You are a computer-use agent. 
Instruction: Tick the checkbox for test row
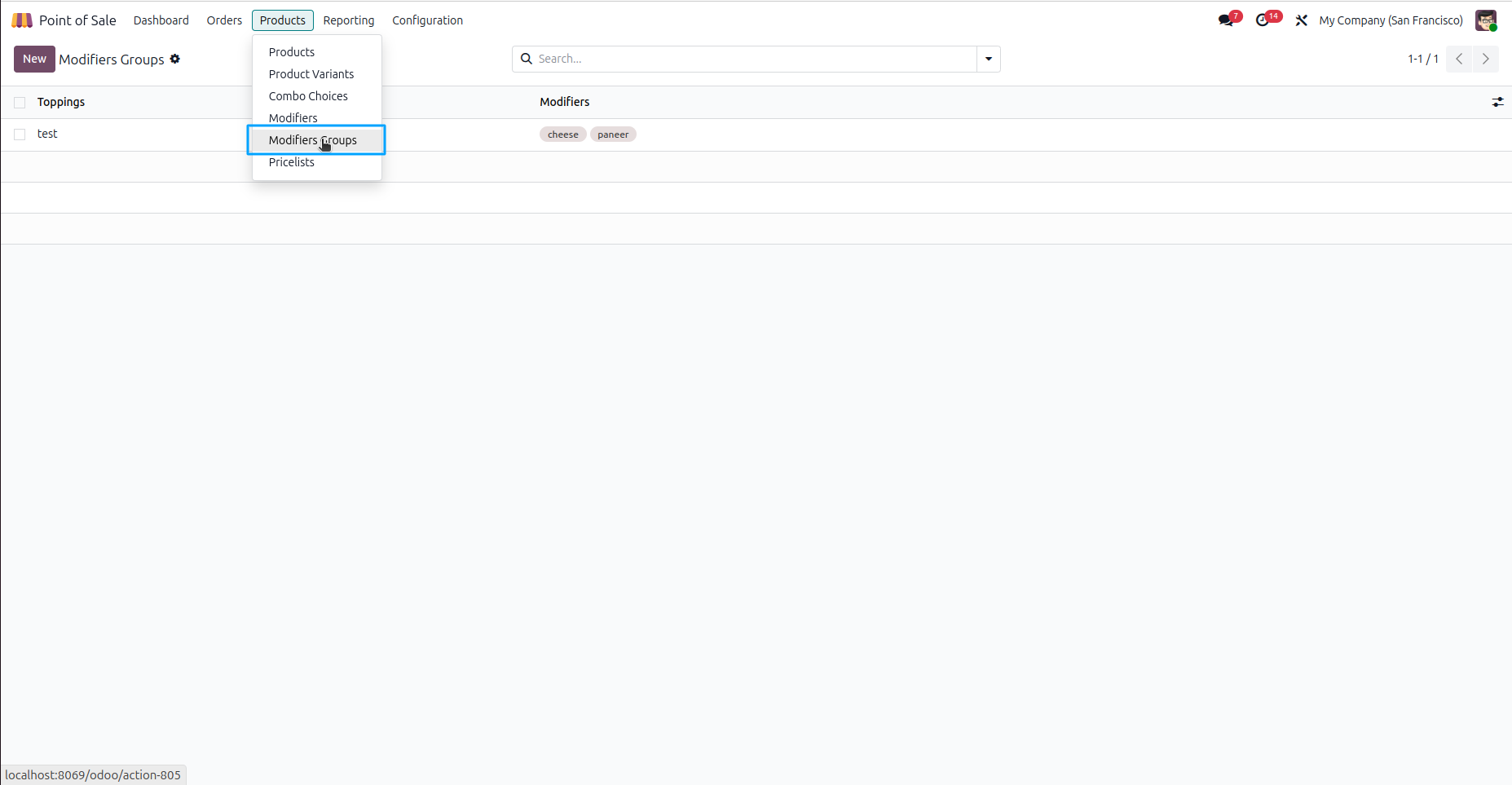[x=20, y=135]
